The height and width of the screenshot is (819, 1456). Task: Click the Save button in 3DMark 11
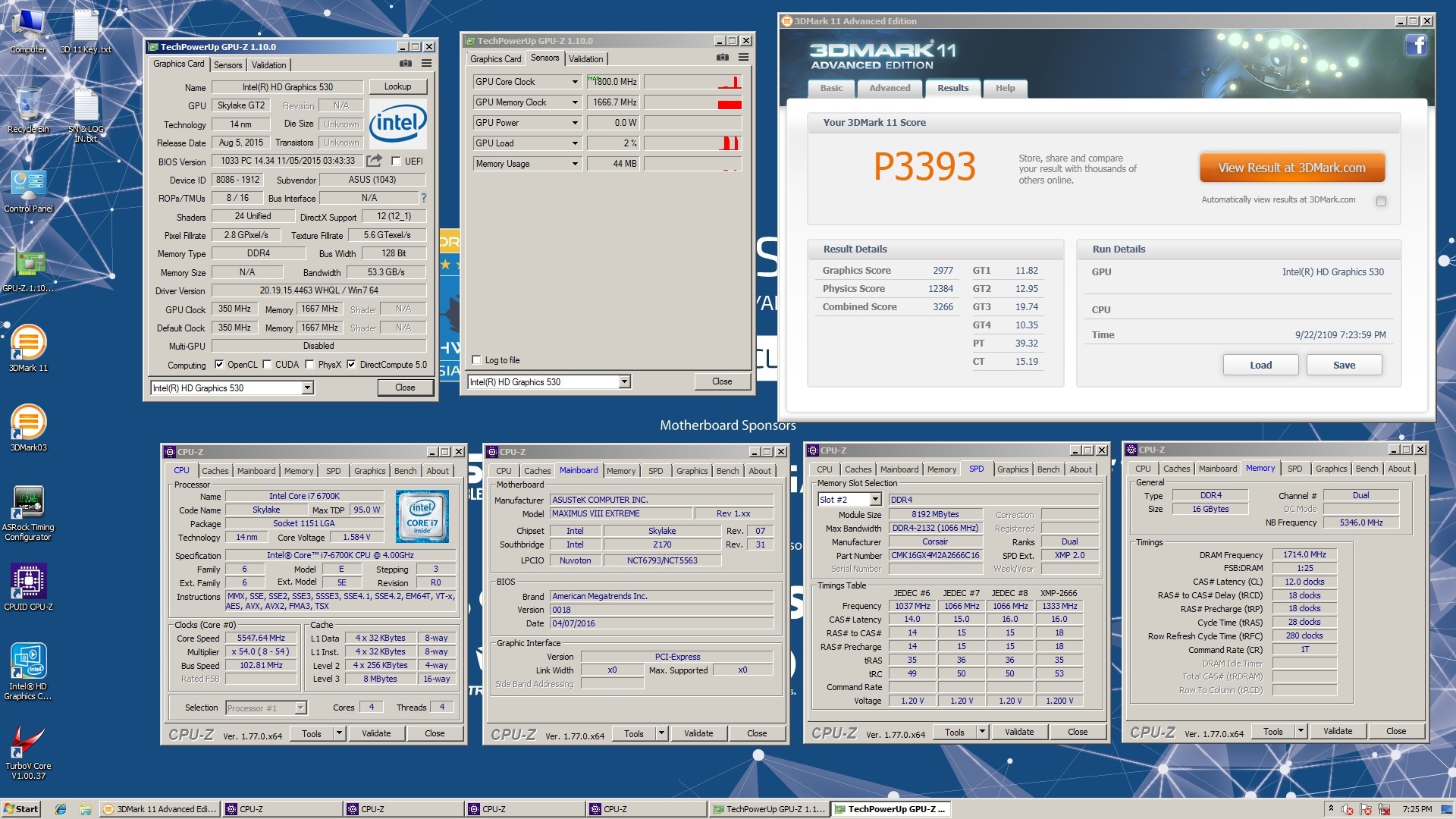1345,365
